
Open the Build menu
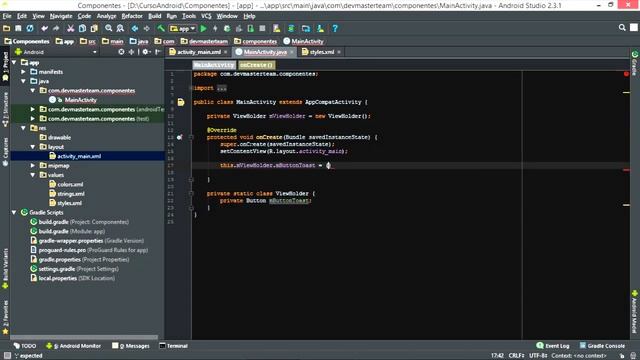(154, 16)
